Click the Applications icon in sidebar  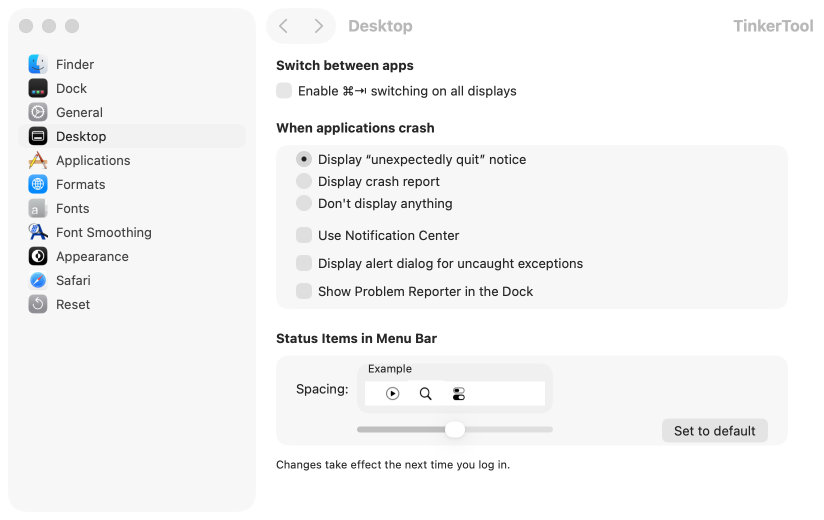(x=38, y=160)
